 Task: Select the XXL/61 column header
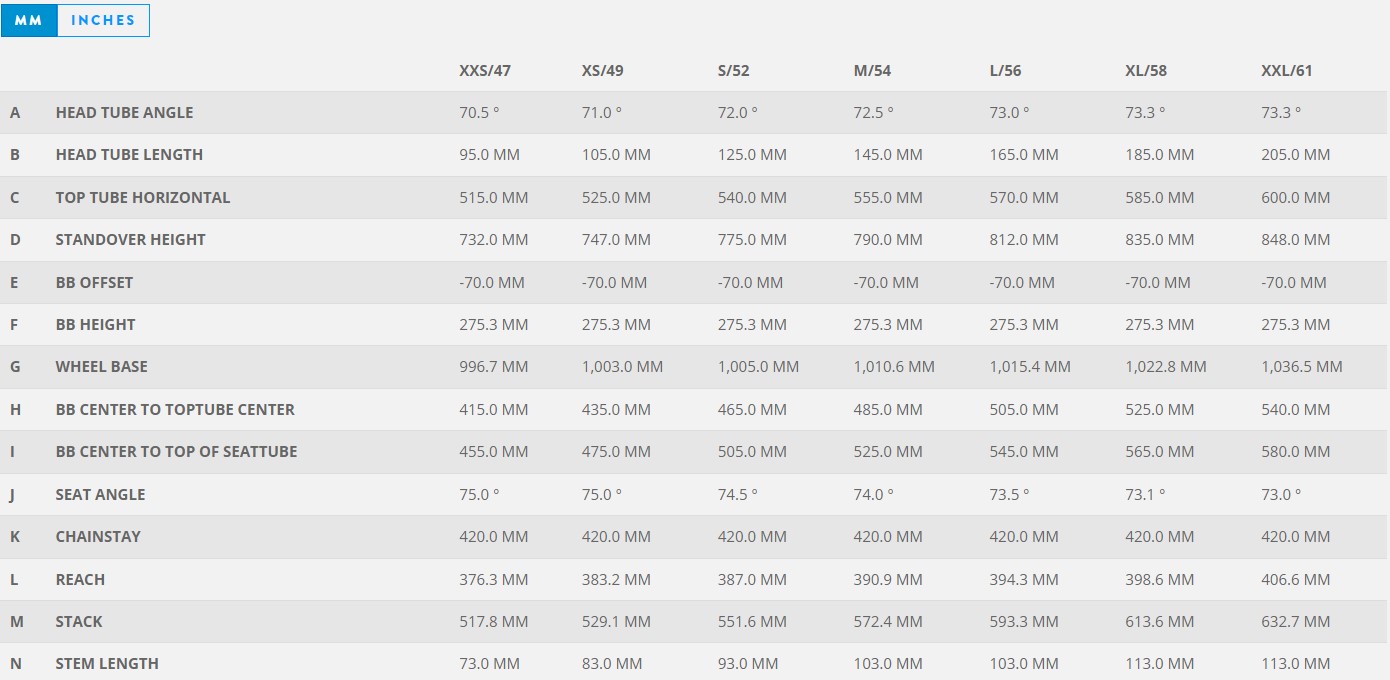1287,70
